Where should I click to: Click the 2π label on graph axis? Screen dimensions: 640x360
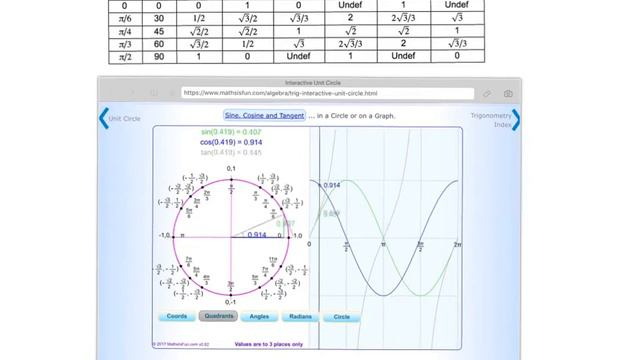click(458, 244)
